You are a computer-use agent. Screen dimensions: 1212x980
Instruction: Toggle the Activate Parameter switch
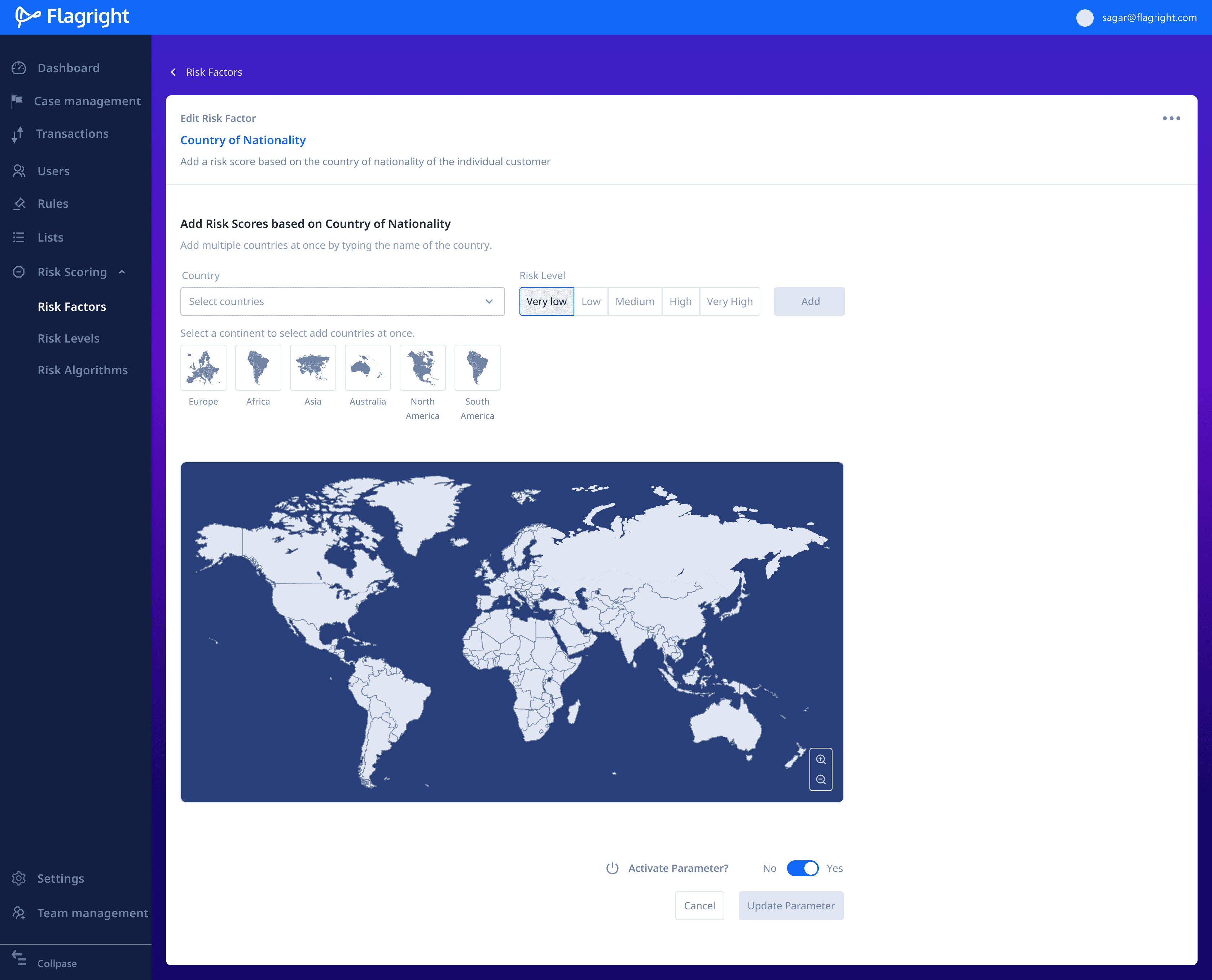802,868
